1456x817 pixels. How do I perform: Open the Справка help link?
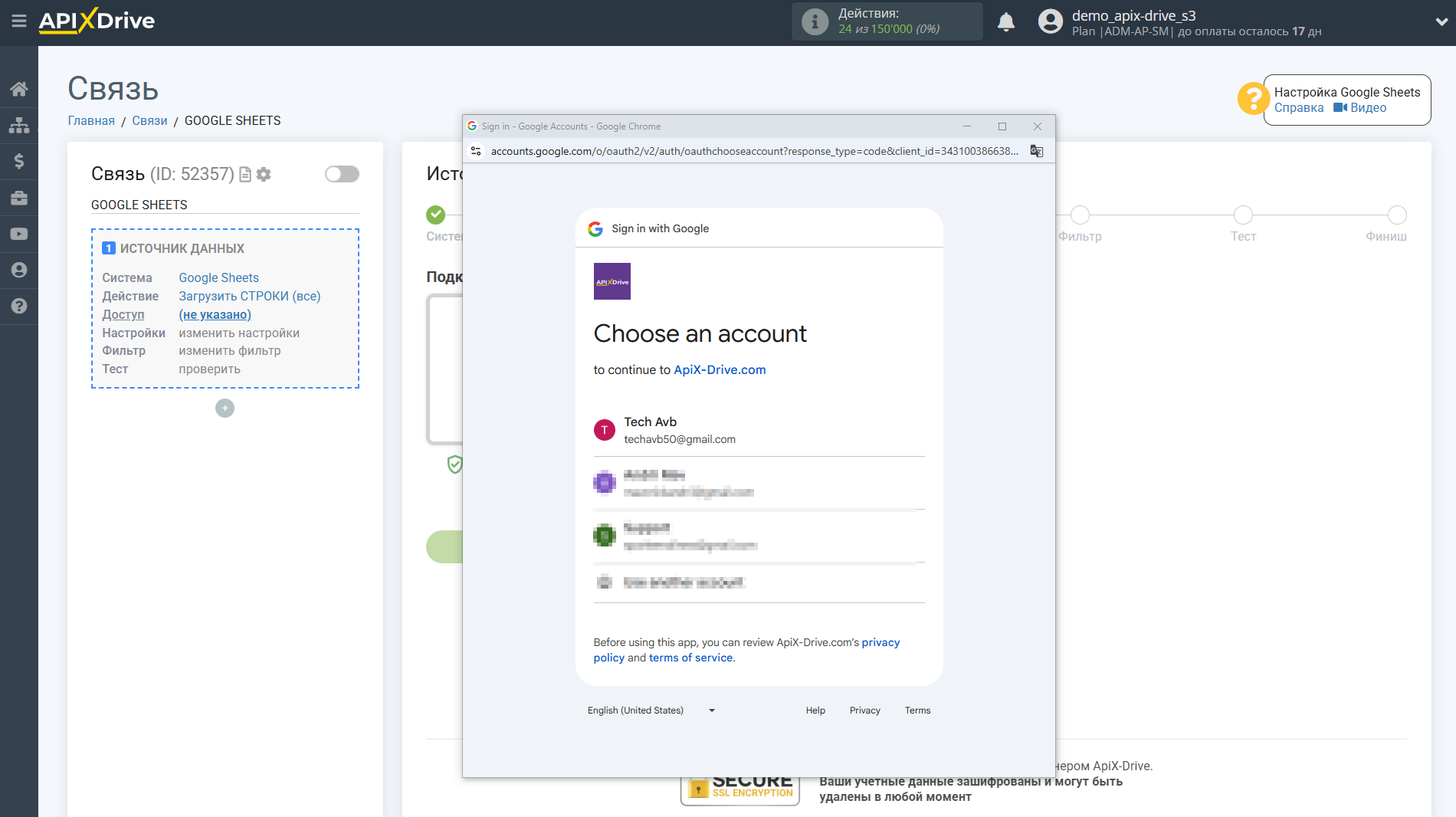coord(1299,108)
